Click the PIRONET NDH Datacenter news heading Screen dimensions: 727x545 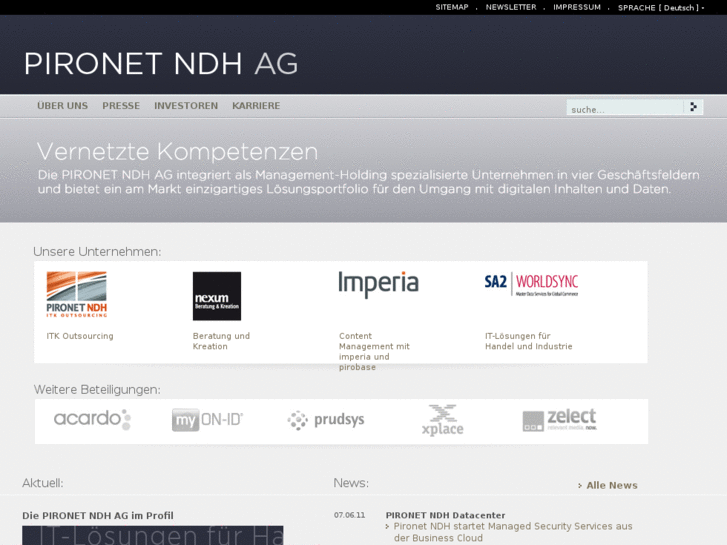[445, 515]
